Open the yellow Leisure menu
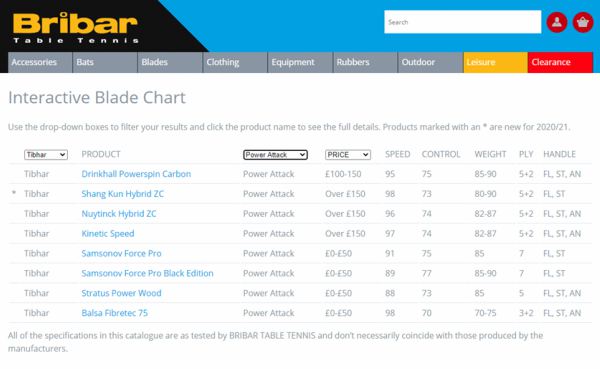The height and width of the screenshot is (369, 600). [496, 62]
